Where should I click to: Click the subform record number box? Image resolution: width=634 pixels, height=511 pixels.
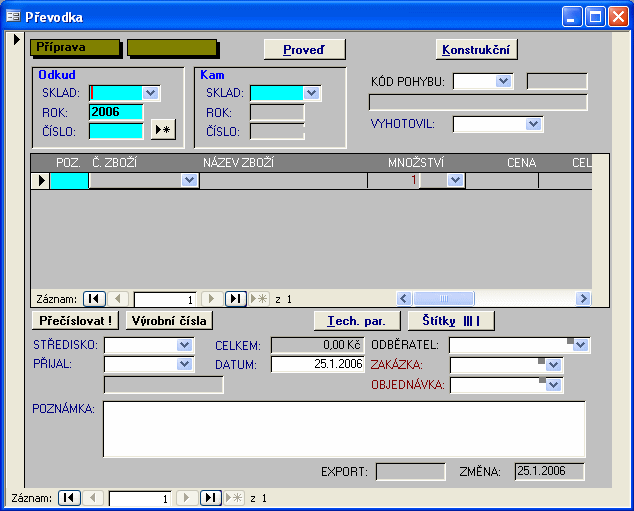coord(165,300)
